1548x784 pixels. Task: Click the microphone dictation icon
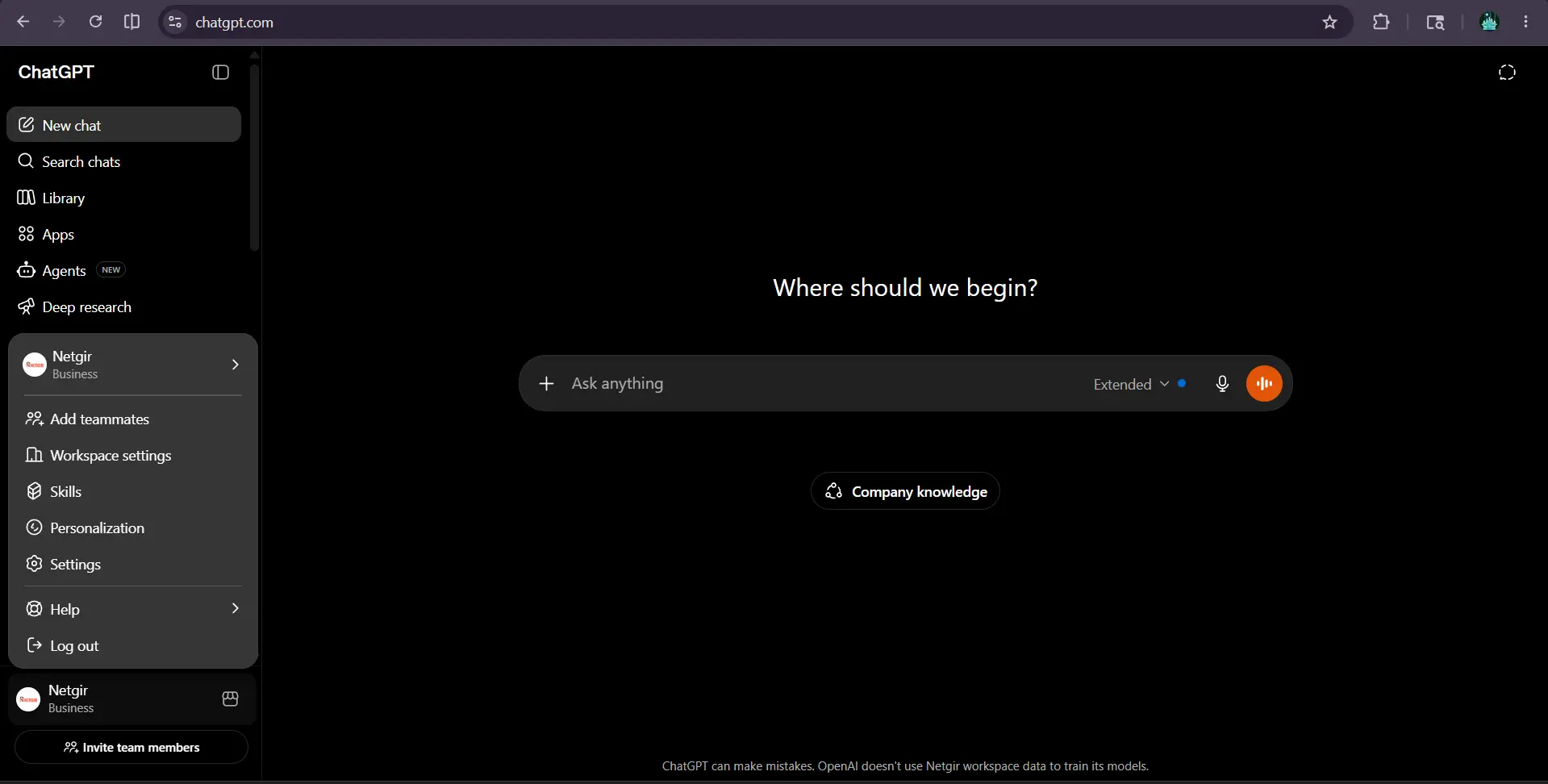[1222, 384]
